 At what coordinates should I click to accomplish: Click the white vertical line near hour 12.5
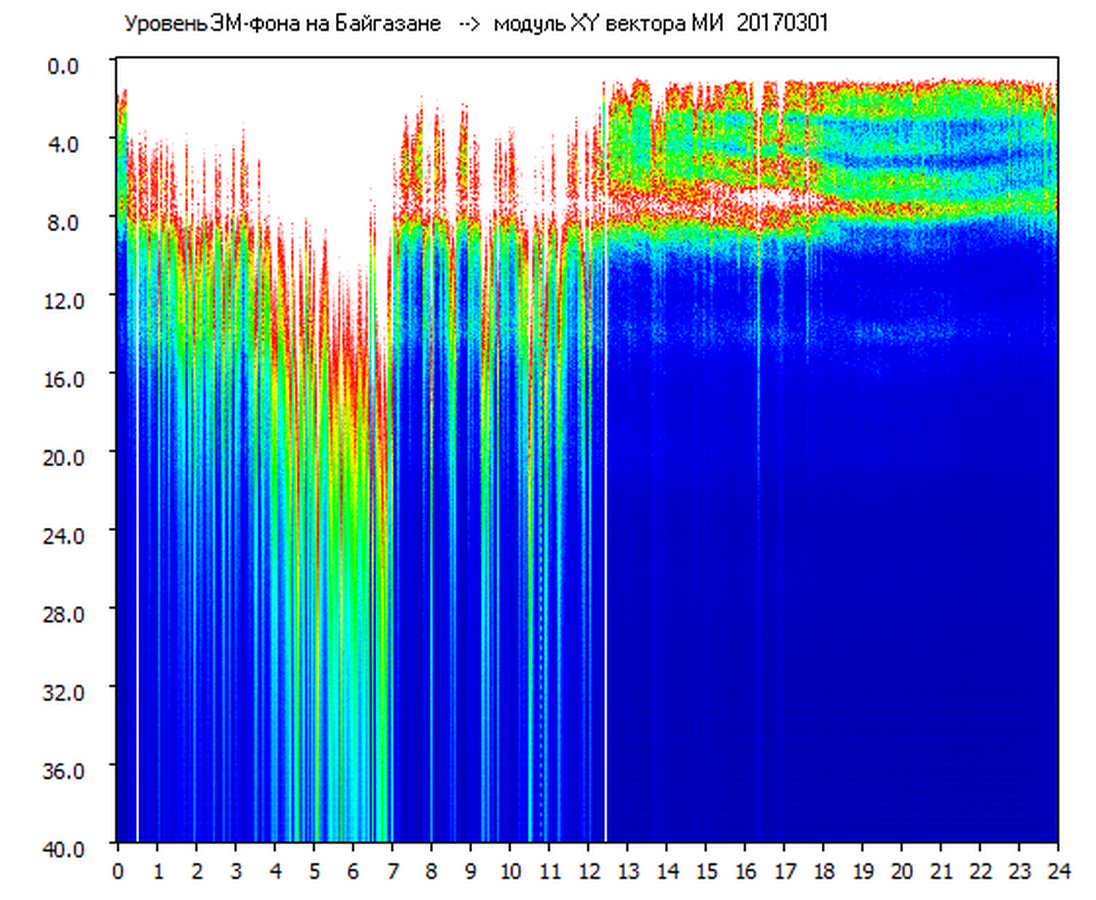click(x=606, y=500)
